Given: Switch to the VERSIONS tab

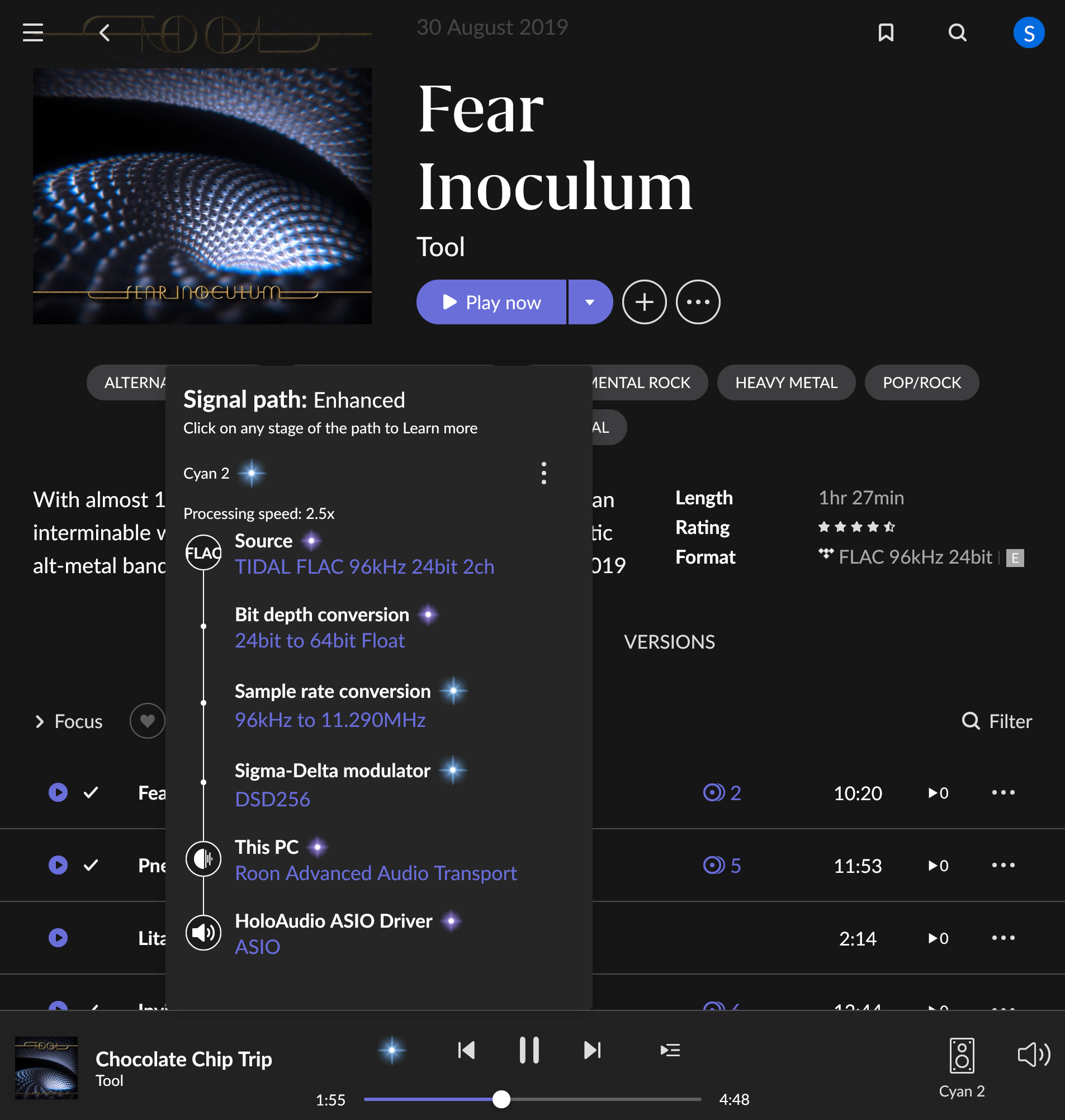Looking at the screenshot, I should tap(669, 642).
